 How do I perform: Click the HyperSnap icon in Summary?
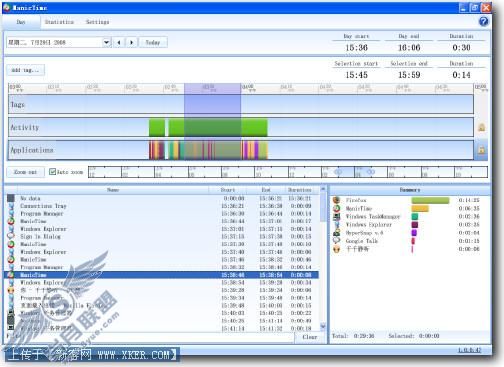(x=337, y=233)
